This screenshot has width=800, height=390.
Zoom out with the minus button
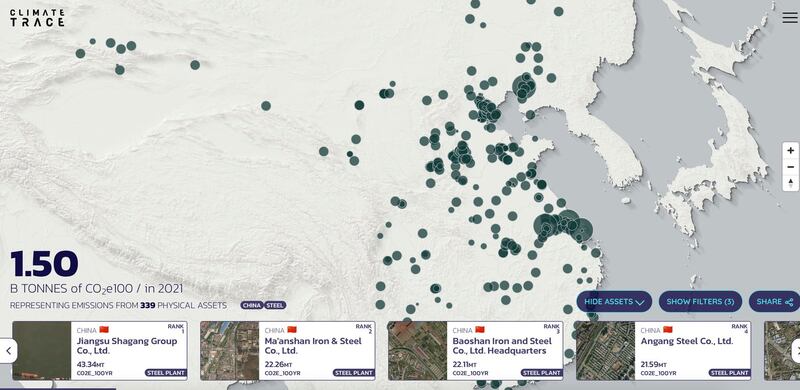click(790, 167)
